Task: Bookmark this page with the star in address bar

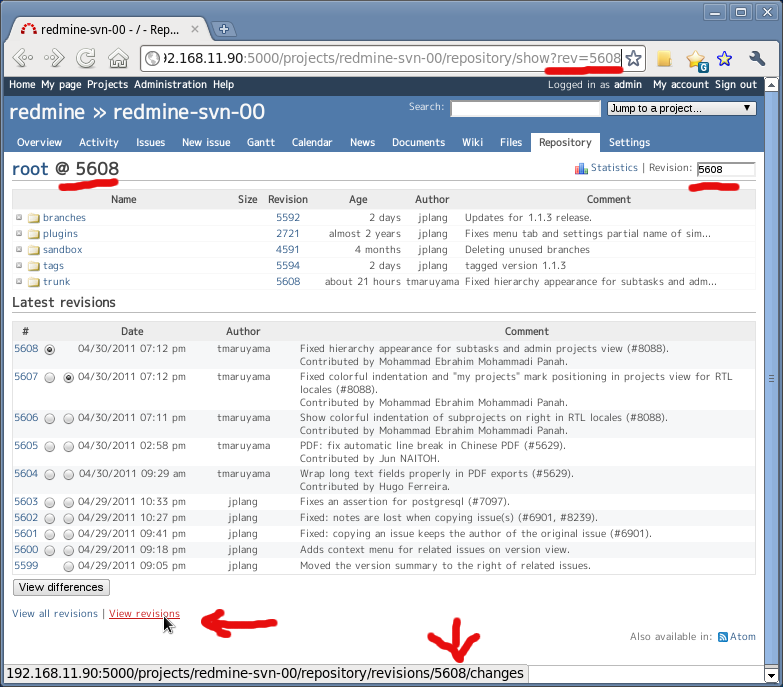Action: [x=633, y=58]
